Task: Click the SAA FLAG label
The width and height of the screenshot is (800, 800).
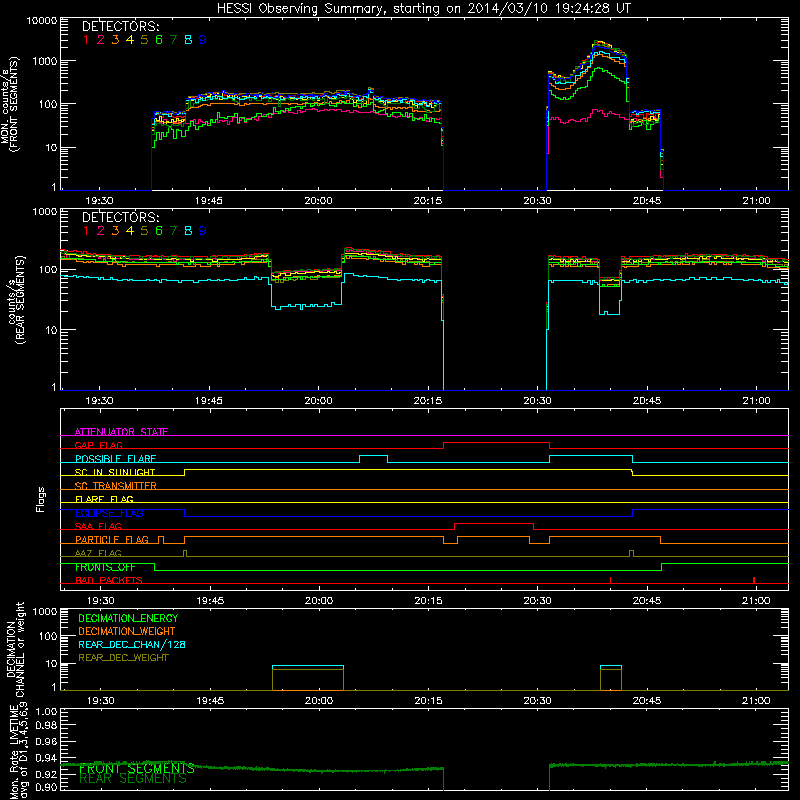Action: [x=98, y=526]
